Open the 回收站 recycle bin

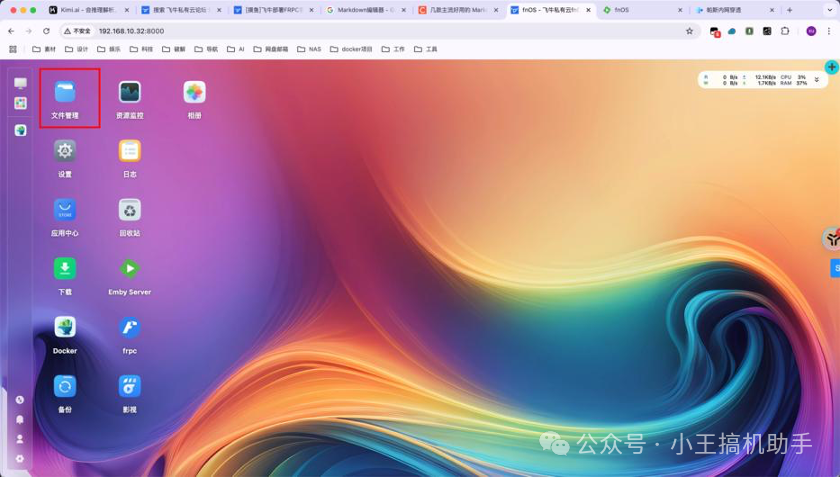click(x=129, y=210)
